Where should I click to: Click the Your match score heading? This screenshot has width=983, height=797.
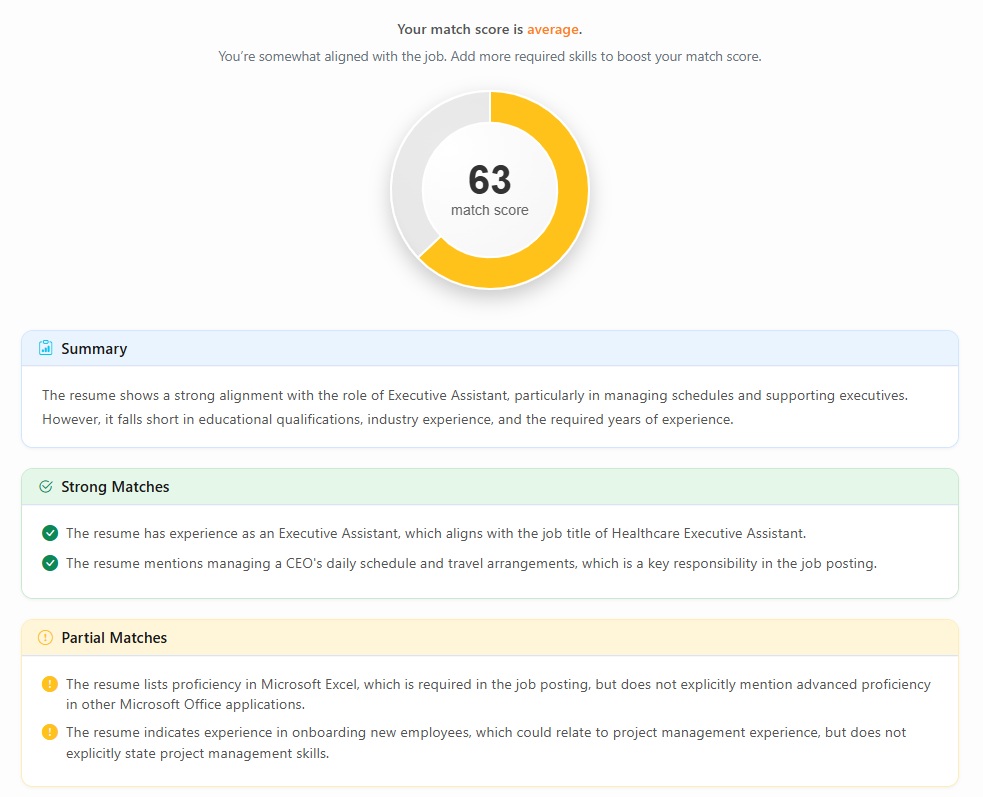(x=490, y=29)
